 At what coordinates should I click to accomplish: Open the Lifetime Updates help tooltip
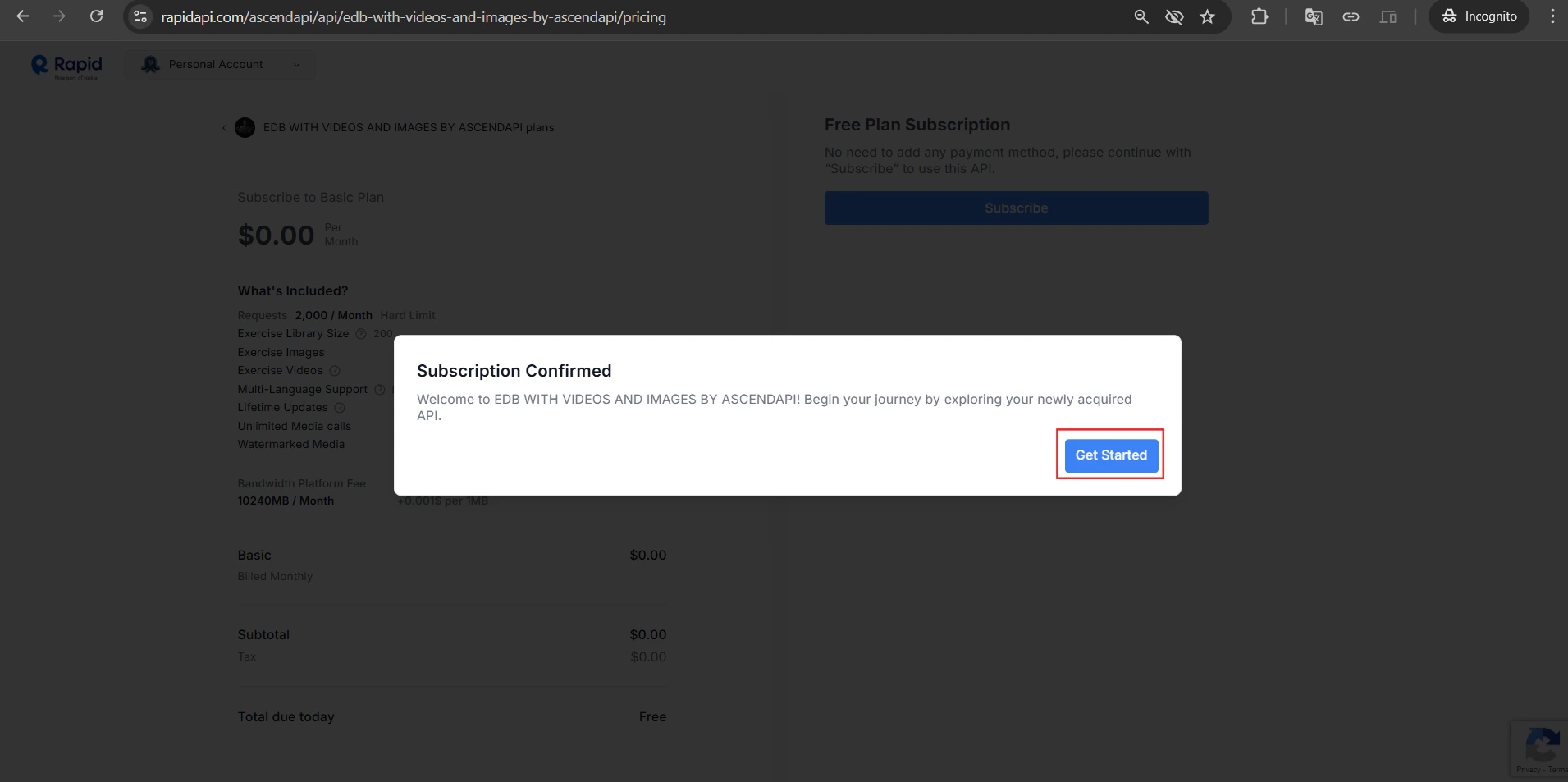pos(339,407)
